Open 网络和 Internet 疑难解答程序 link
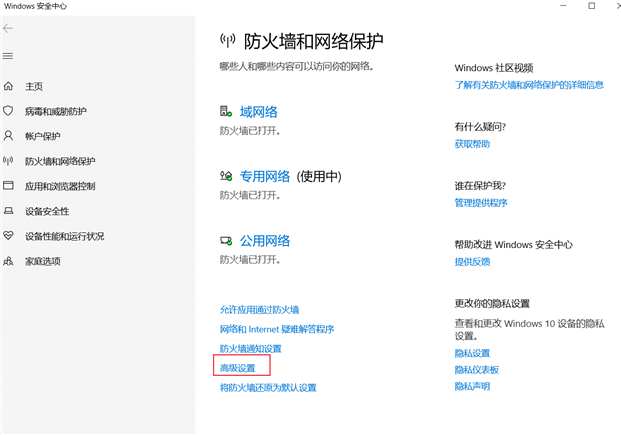Image resolution: width=621 pixels, height=435 pixels. point(277,329)
